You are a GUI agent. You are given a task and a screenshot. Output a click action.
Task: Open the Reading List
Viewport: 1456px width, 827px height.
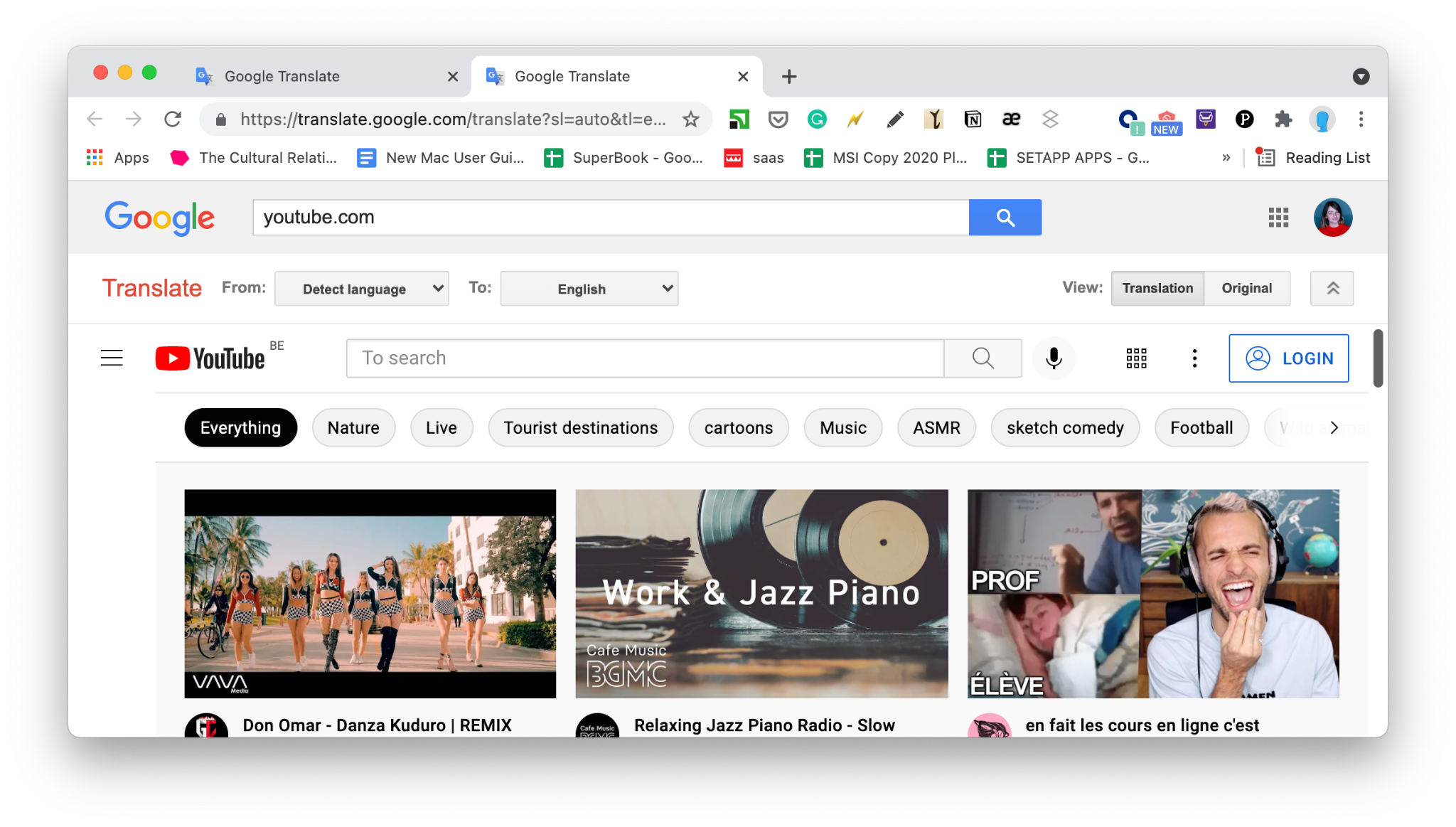(x=1314, y=158)
